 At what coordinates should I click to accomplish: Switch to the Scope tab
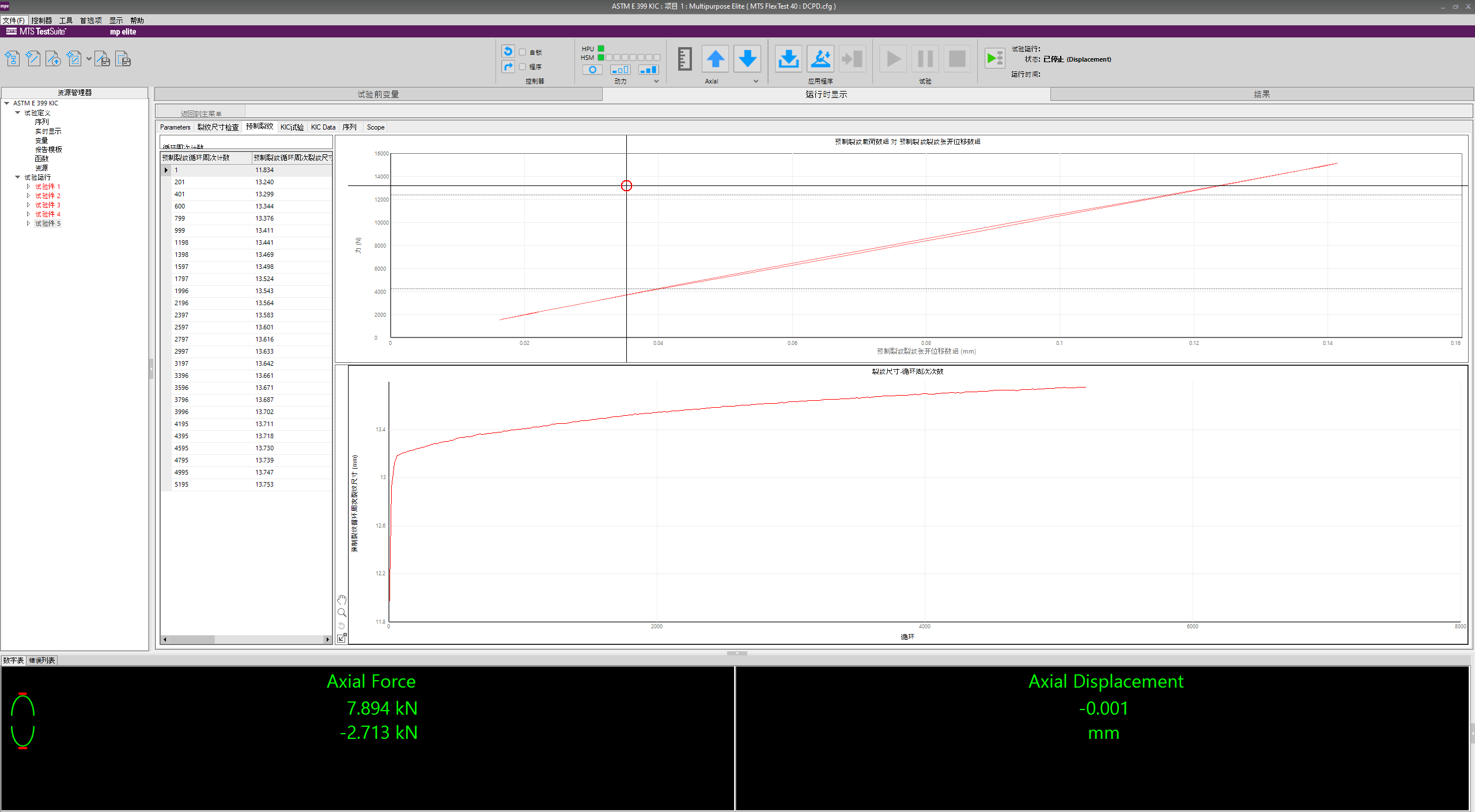(376, 127)
